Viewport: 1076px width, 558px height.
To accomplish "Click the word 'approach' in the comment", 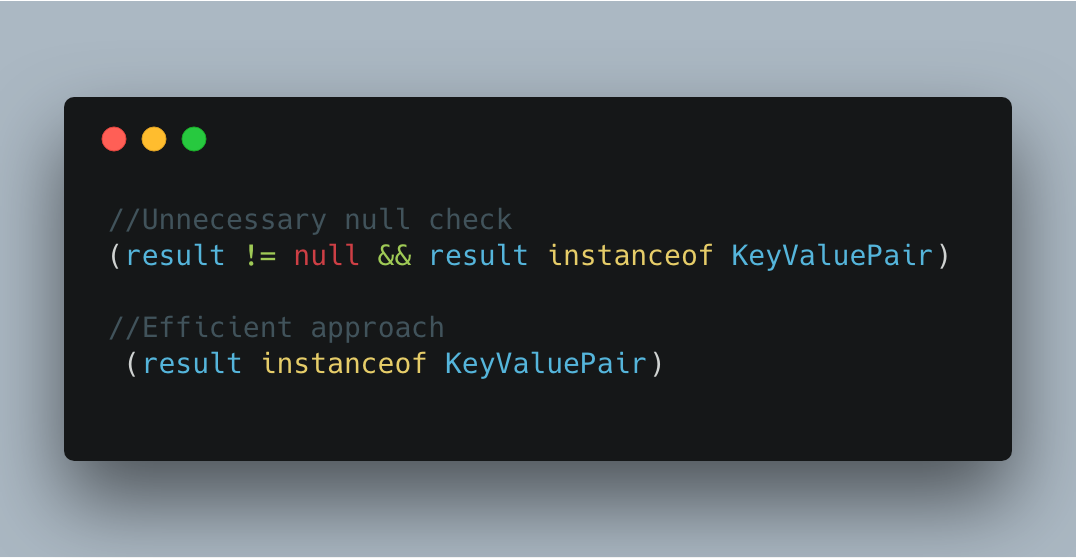I will coord(377,329).
